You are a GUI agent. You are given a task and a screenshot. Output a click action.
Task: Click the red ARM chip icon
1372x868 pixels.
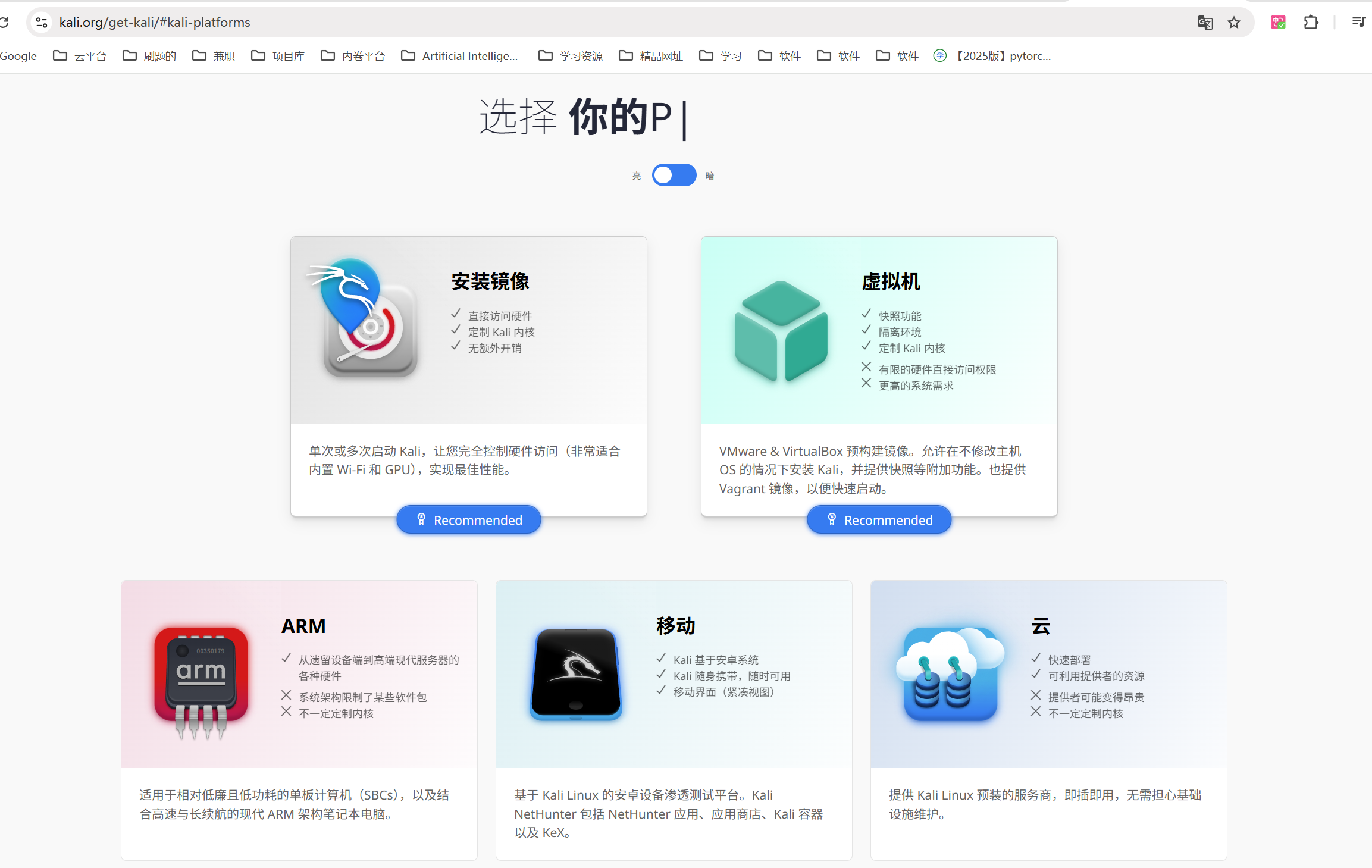[x=201, y=682]
